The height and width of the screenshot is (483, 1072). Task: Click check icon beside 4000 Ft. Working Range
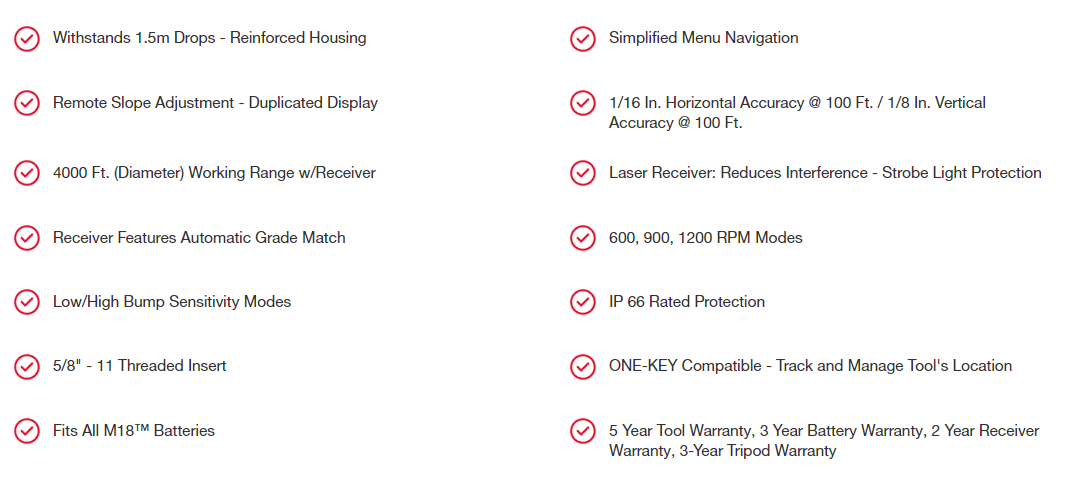27,173
